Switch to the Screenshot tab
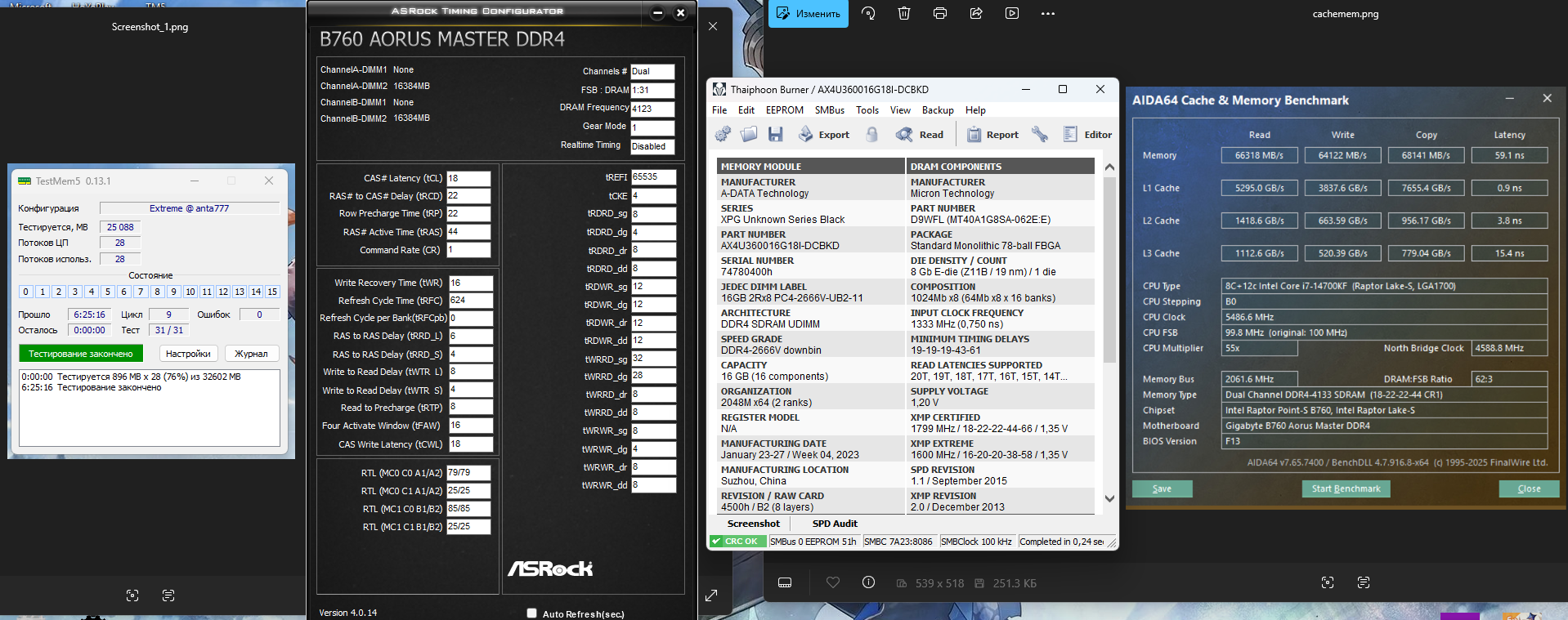This screenshot has width=1568, height=620. [x=754, y=524]
